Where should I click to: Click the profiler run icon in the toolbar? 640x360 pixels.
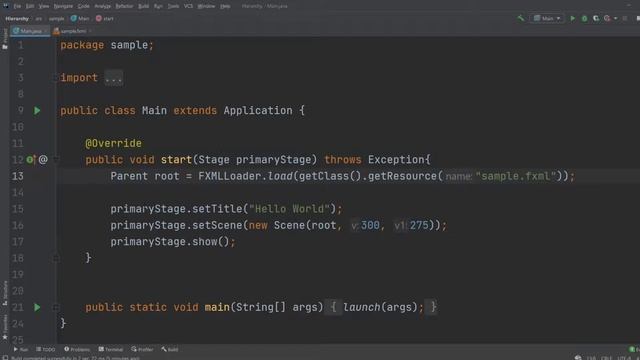607,18
